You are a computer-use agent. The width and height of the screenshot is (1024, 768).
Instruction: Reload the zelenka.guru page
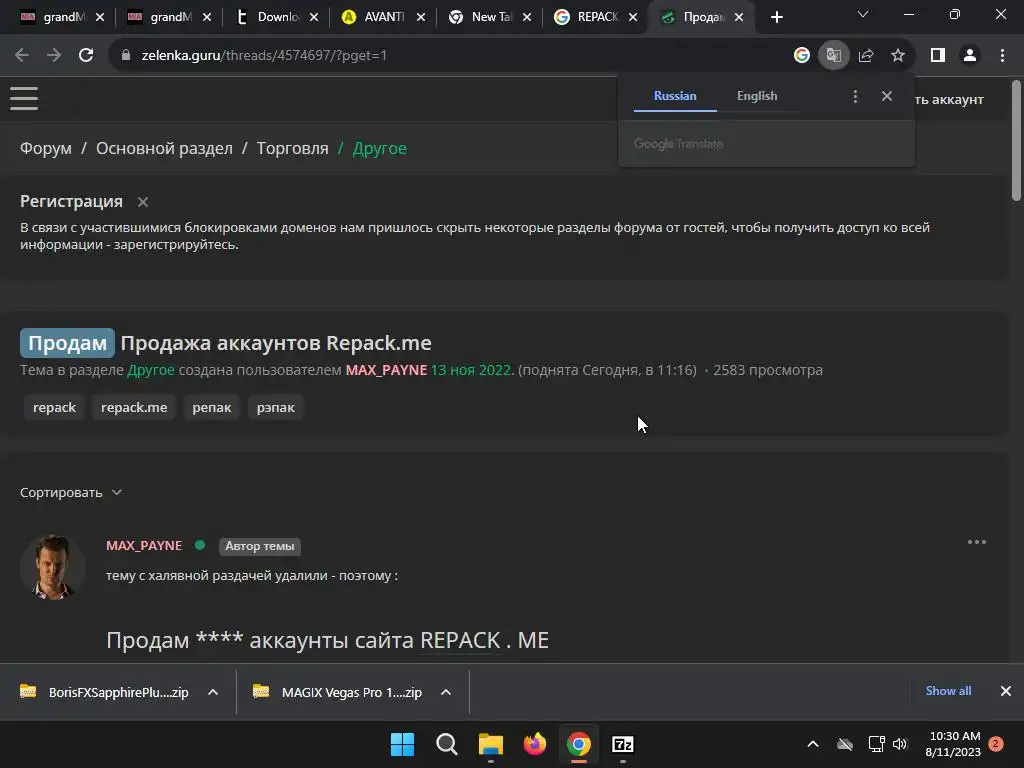coord(86,56)
